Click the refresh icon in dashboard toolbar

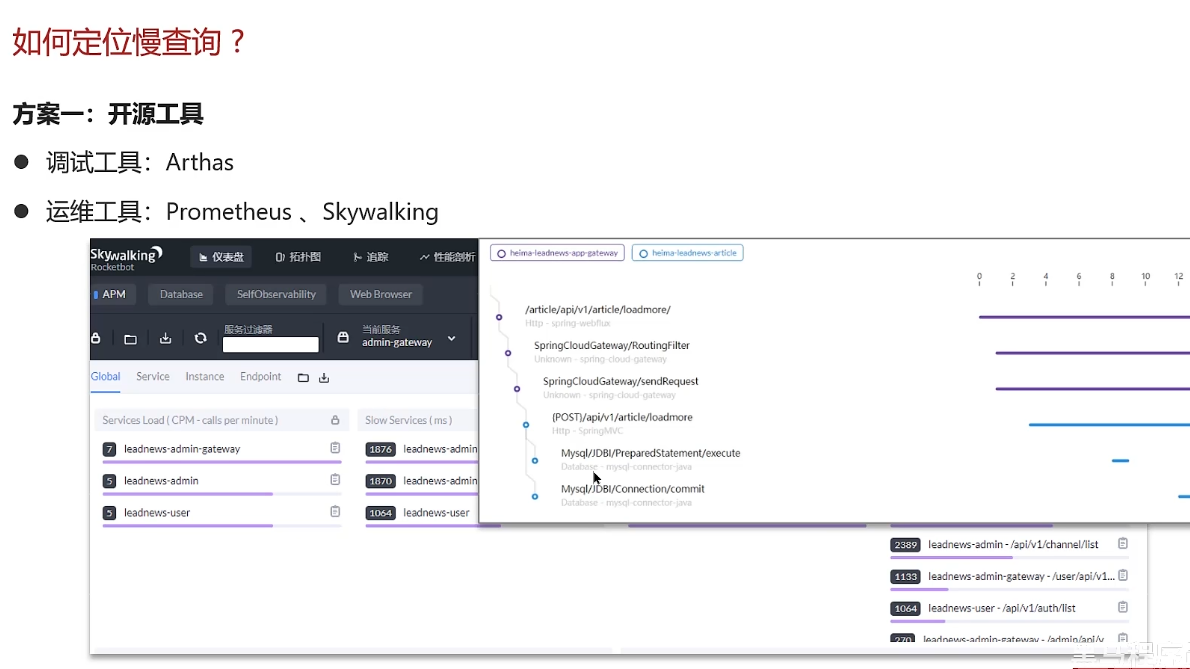tap(200, 338)
